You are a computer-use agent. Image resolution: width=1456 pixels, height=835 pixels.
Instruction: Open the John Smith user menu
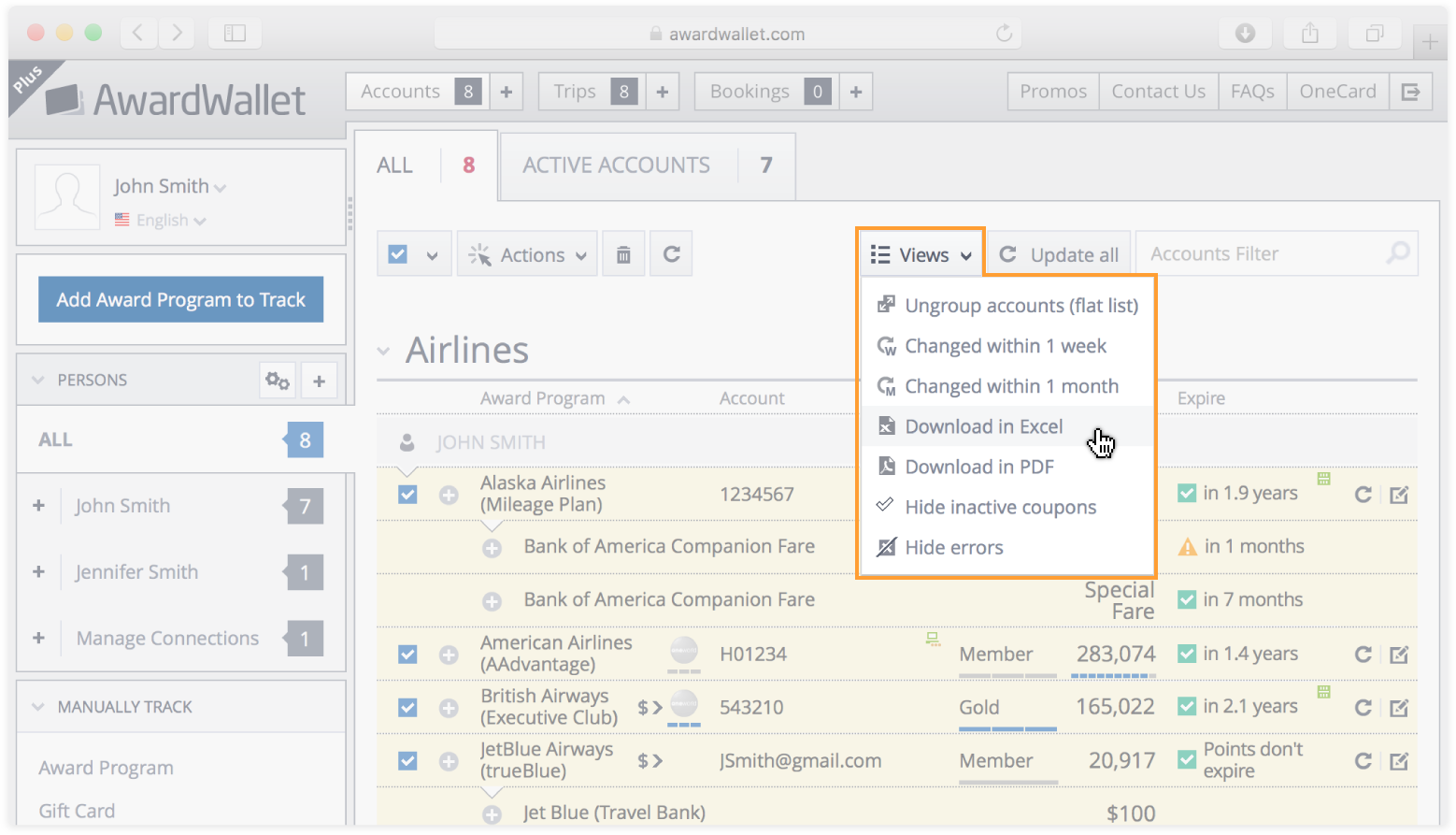pos(170,186)
